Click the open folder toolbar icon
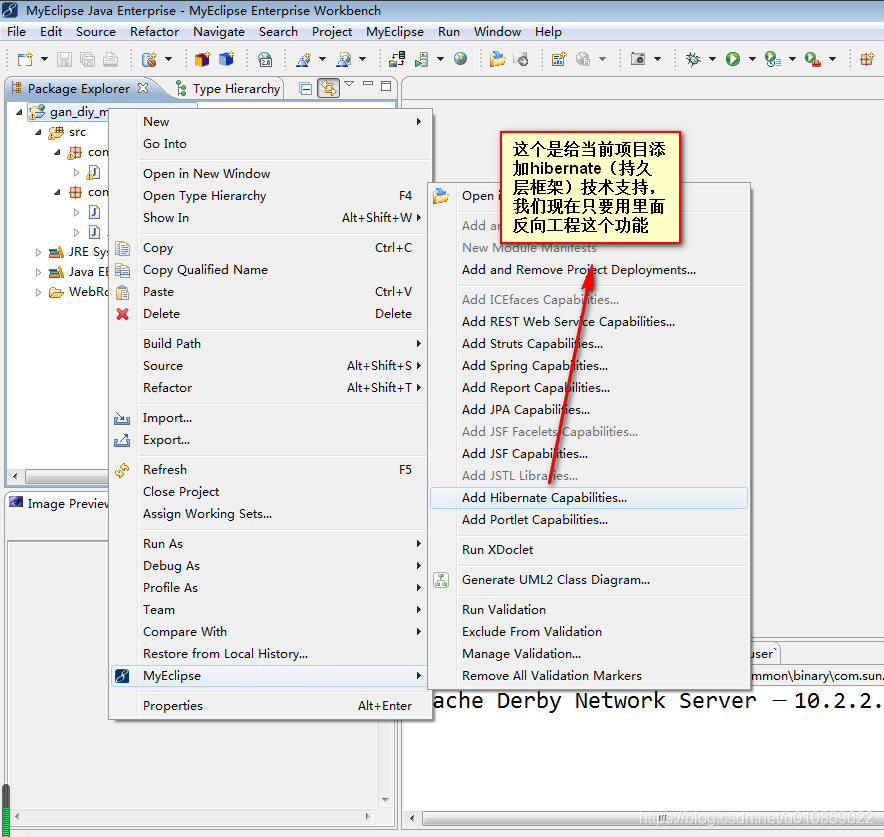 (x=497, y=59)
